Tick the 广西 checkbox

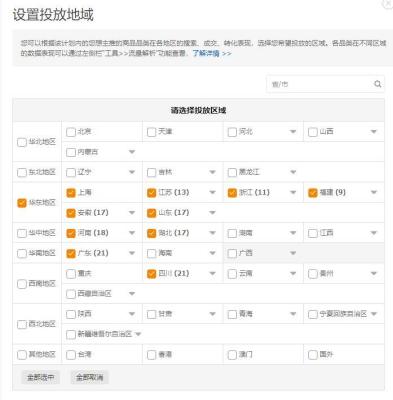pos(232,253)
